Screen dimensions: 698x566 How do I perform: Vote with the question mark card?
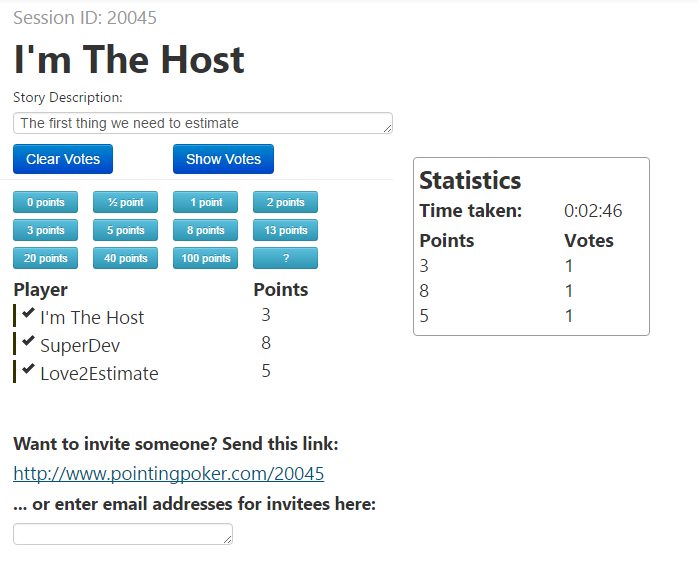(x=285, y=258)
